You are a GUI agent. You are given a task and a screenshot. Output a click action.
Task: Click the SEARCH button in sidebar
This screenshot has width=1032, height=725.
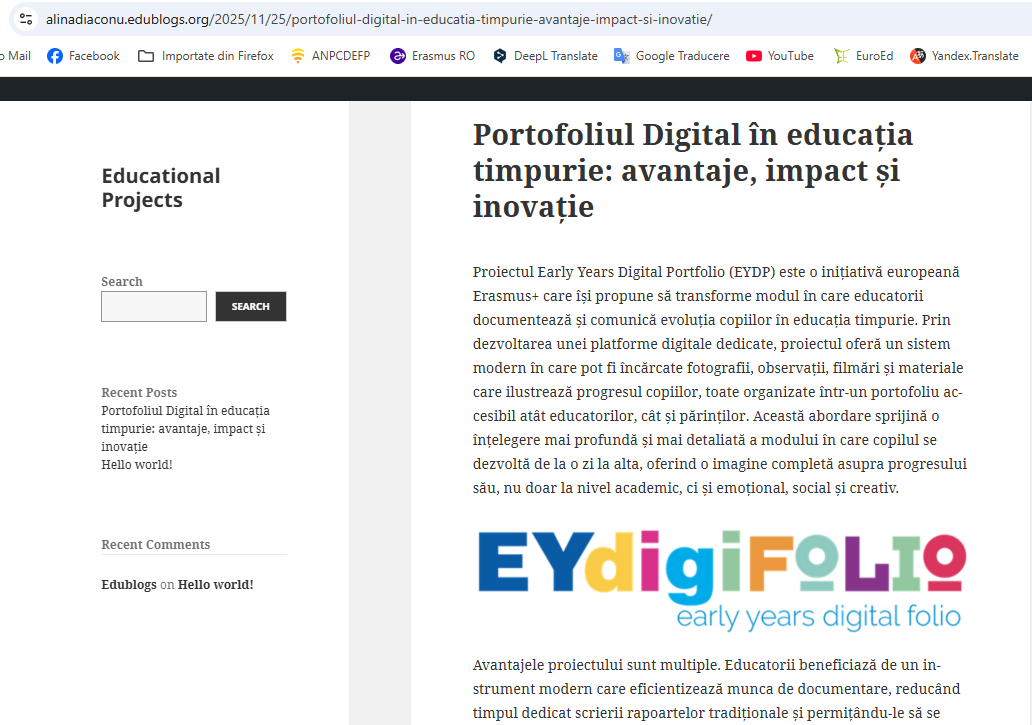[250, 306]
